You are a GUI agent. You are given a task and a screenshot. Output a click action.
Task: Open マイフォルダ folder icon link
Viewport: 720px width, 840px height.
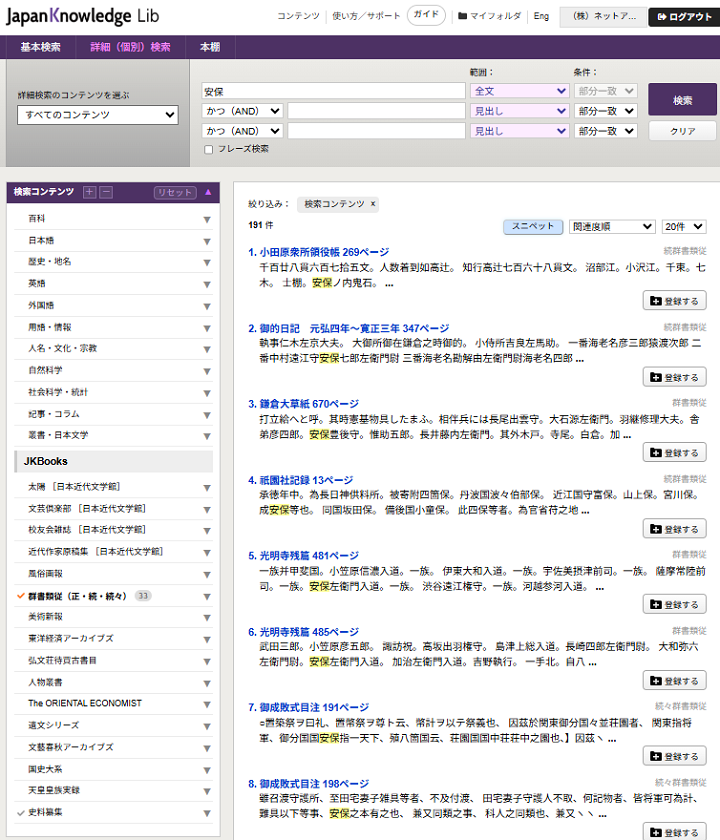coord(490,16)
